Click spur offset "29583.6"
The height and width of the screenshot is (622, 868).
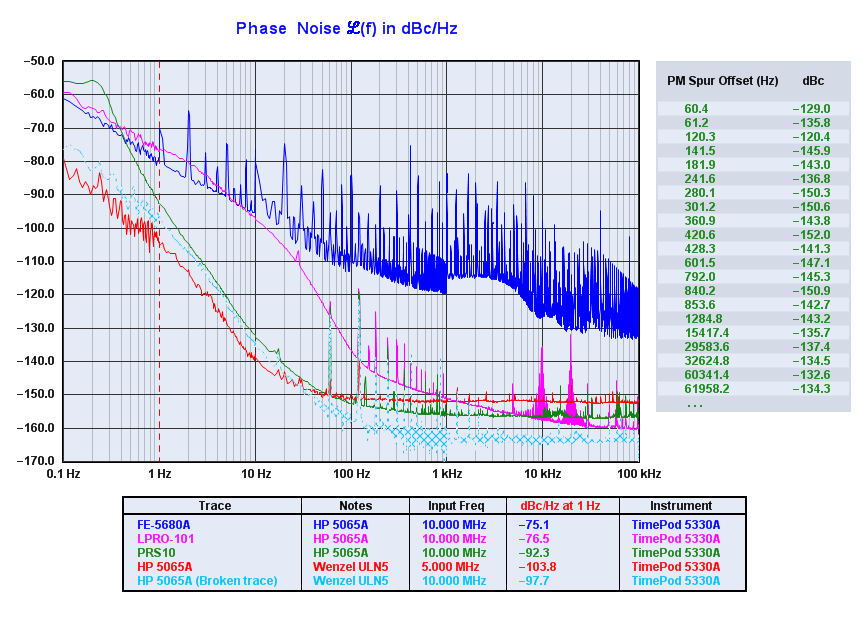tap(706, 347)
